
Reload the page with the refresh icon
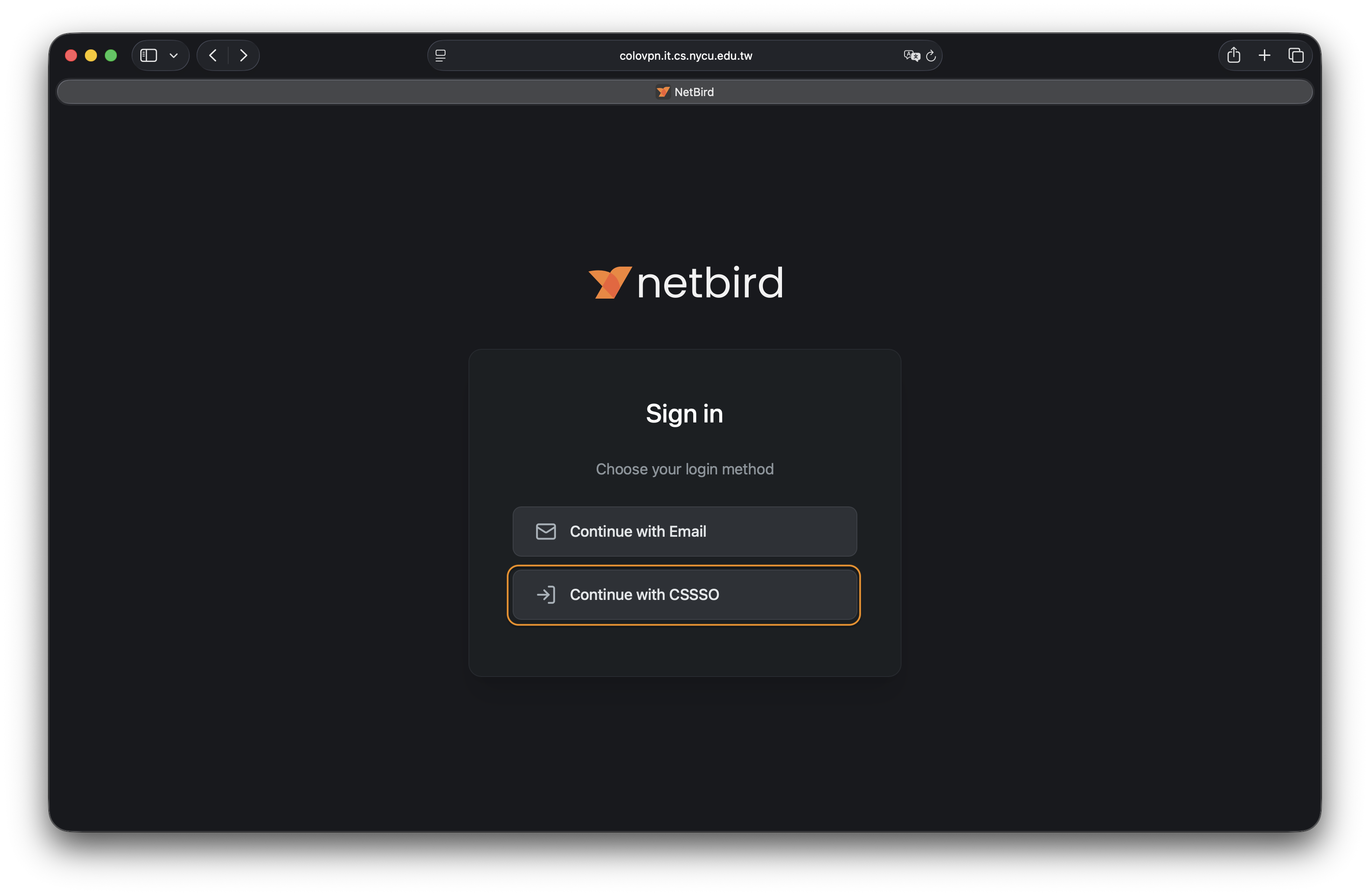click(x=931, y=56)
